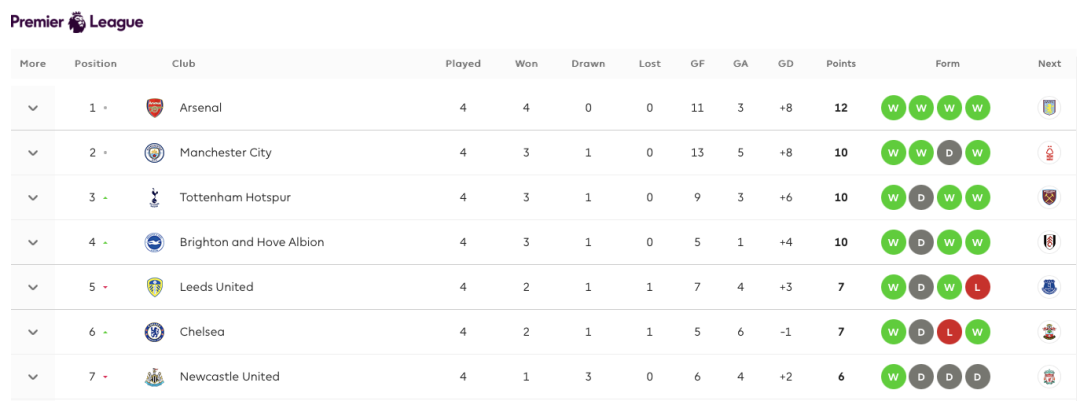The image size is (1080, 401).
Task: Click Chelsea's red loss form badge
Action: pyautogui.click(x=948, y=332)
